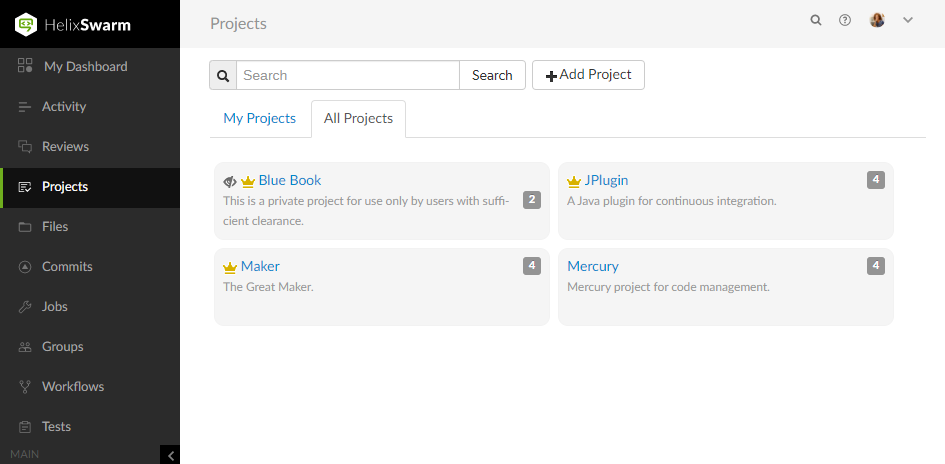Click the private eye icon on Blue Book
This screenshot has width=945, height=464.
point(230,181)
